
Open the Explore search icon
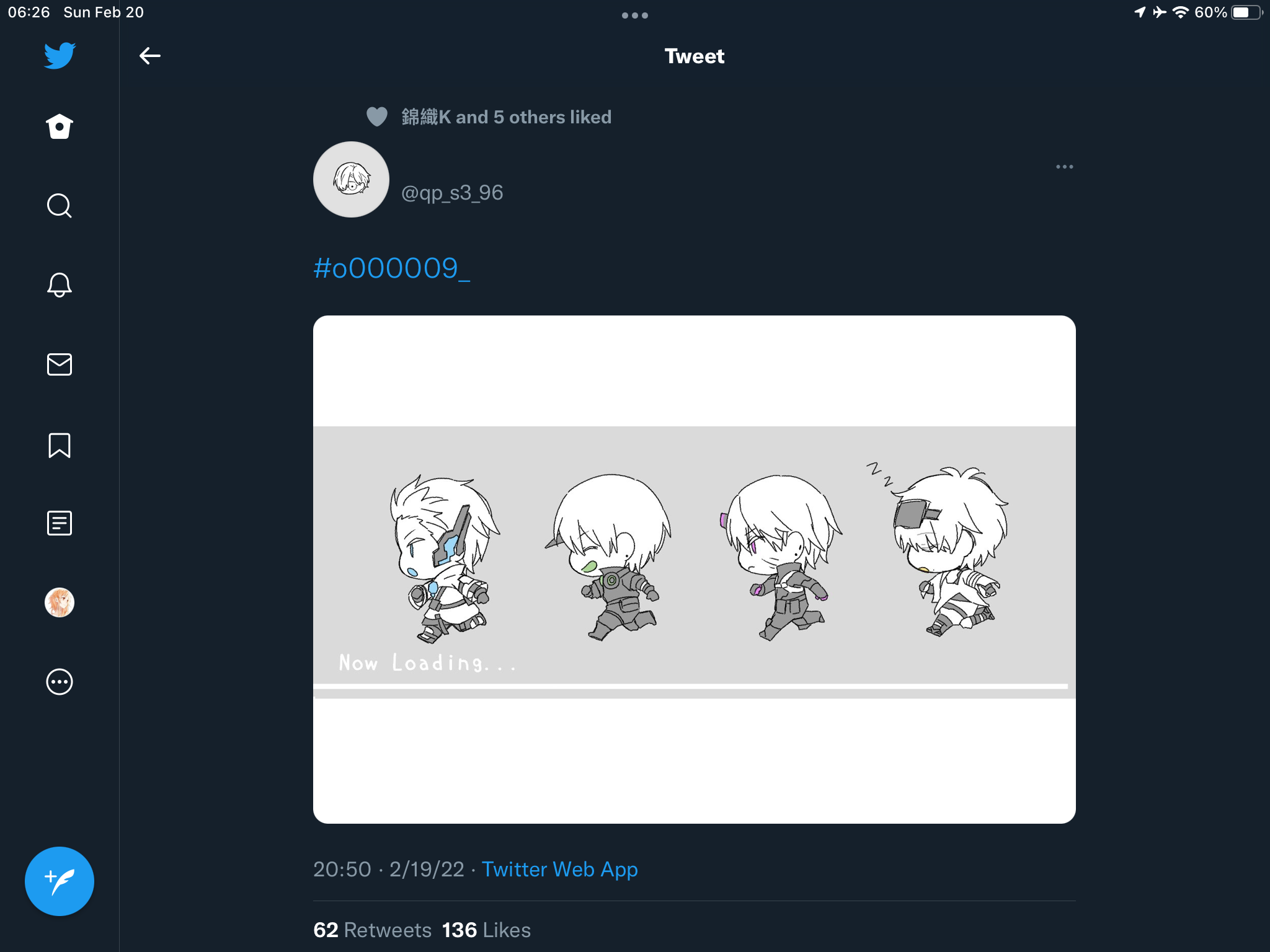click(60, 206)
